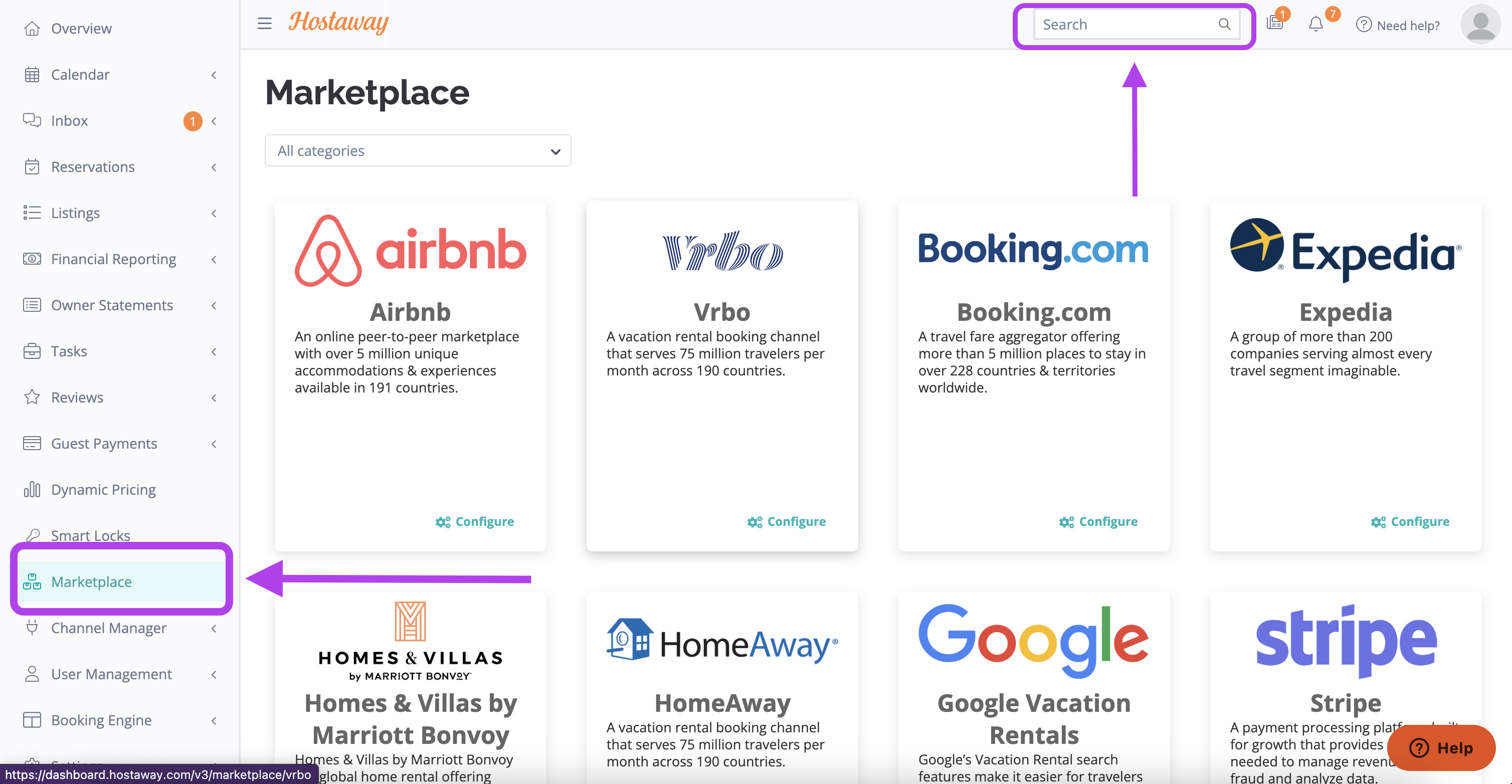Click the Homes & Villas Marriott logo
This screenshot has width=1512, height=784.
coord(410,641)
